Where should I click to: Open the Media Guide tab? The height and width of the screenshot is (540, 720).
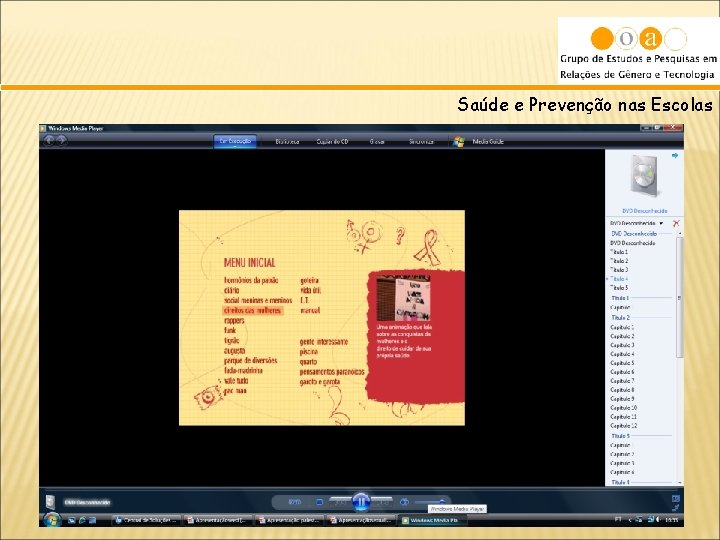pos(488,141)
